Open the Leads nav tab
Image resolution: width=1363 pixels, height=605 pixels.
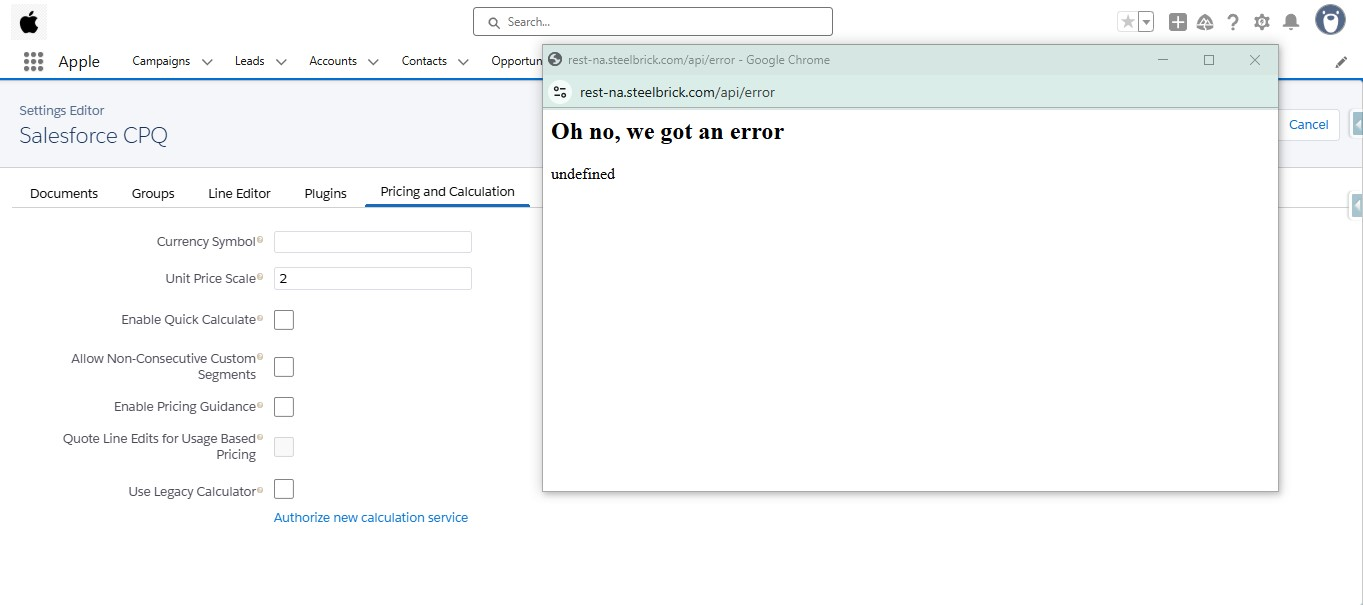tap(250, 61)
